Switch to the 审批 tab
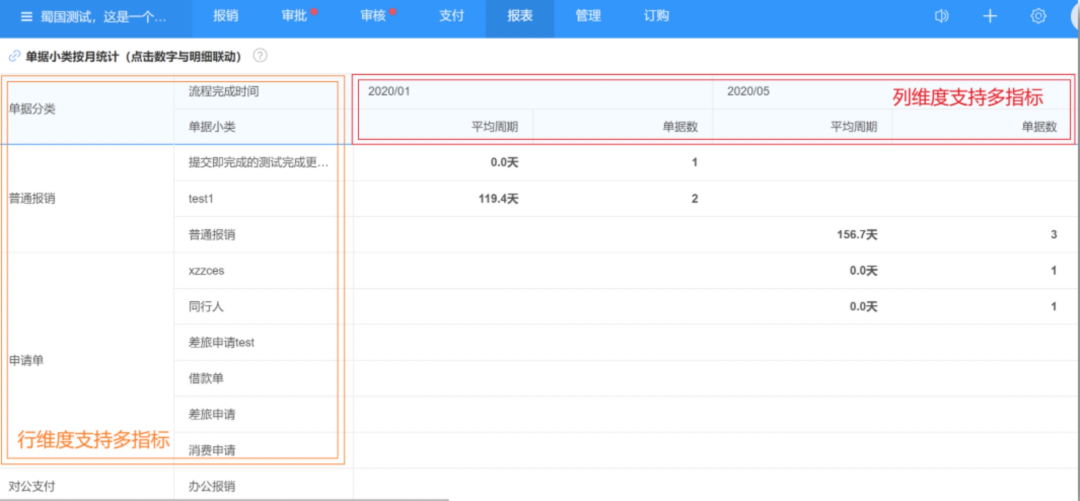This screenshot has width=1080, height=501. [x=295, y=17]
